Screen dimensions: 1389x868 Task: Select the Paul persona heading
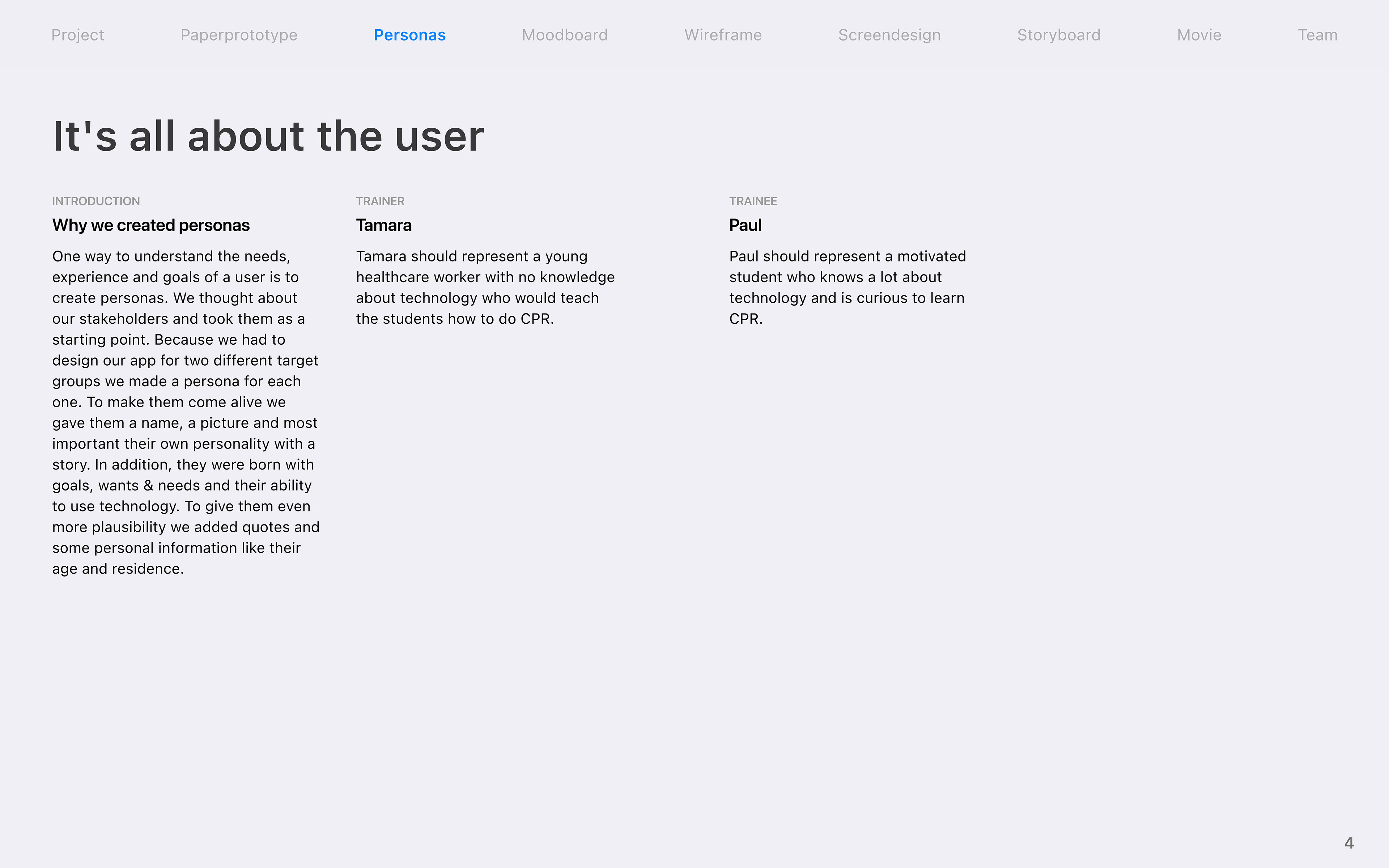click(x=745, y=225)
